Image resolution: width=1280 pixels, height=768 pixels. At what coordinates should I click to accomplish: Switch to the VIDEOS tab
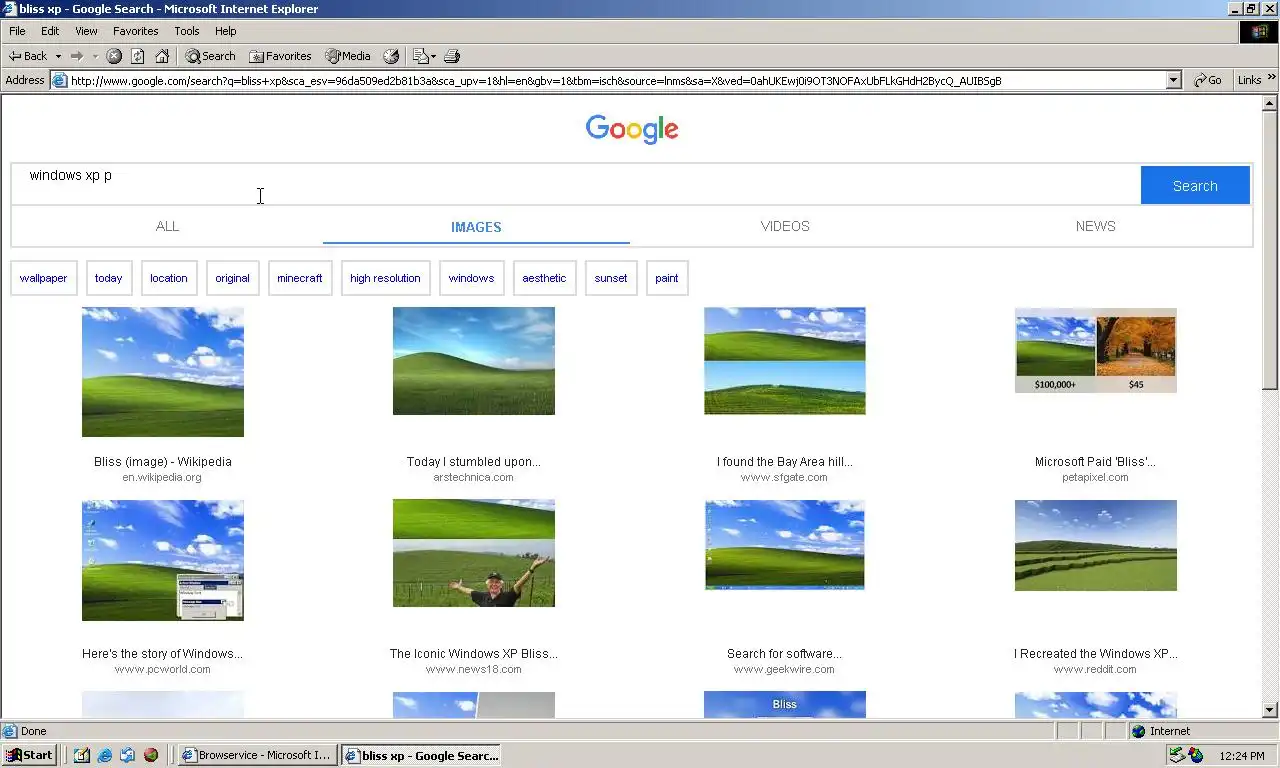pyautogui.click(x=785, y=226)
